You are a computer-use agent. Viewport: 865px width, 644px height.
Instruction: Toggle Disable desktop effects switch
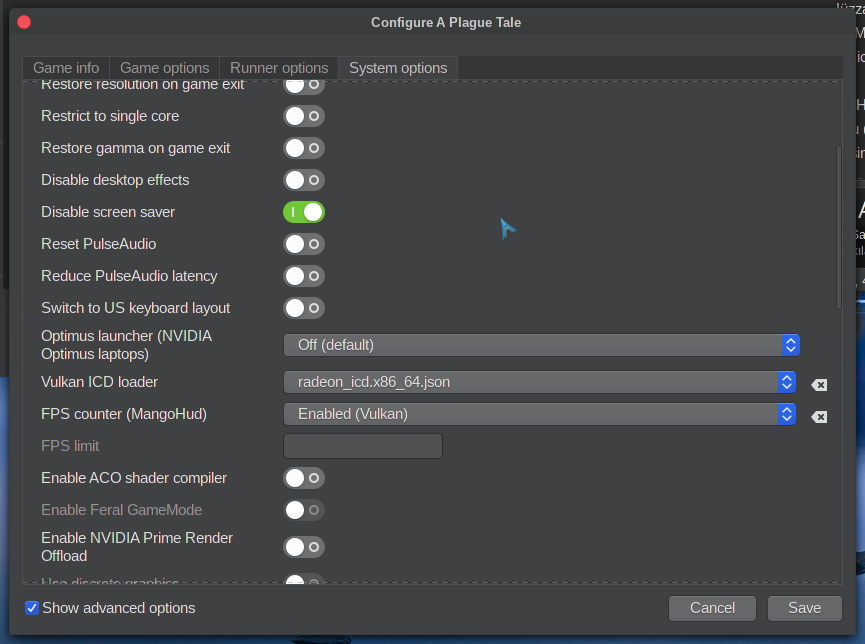(304, 180)
